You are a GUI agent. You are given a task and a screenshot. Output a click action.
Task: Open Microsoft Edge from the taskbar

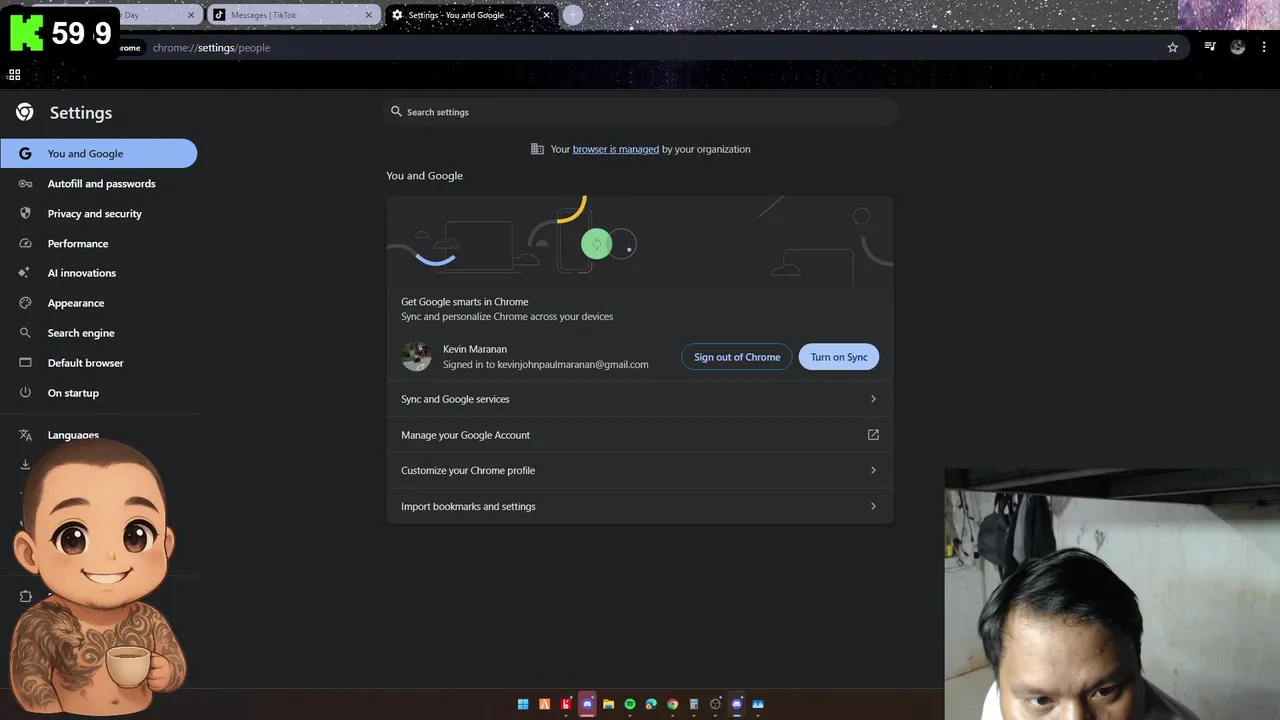click(x=651, y=704)
